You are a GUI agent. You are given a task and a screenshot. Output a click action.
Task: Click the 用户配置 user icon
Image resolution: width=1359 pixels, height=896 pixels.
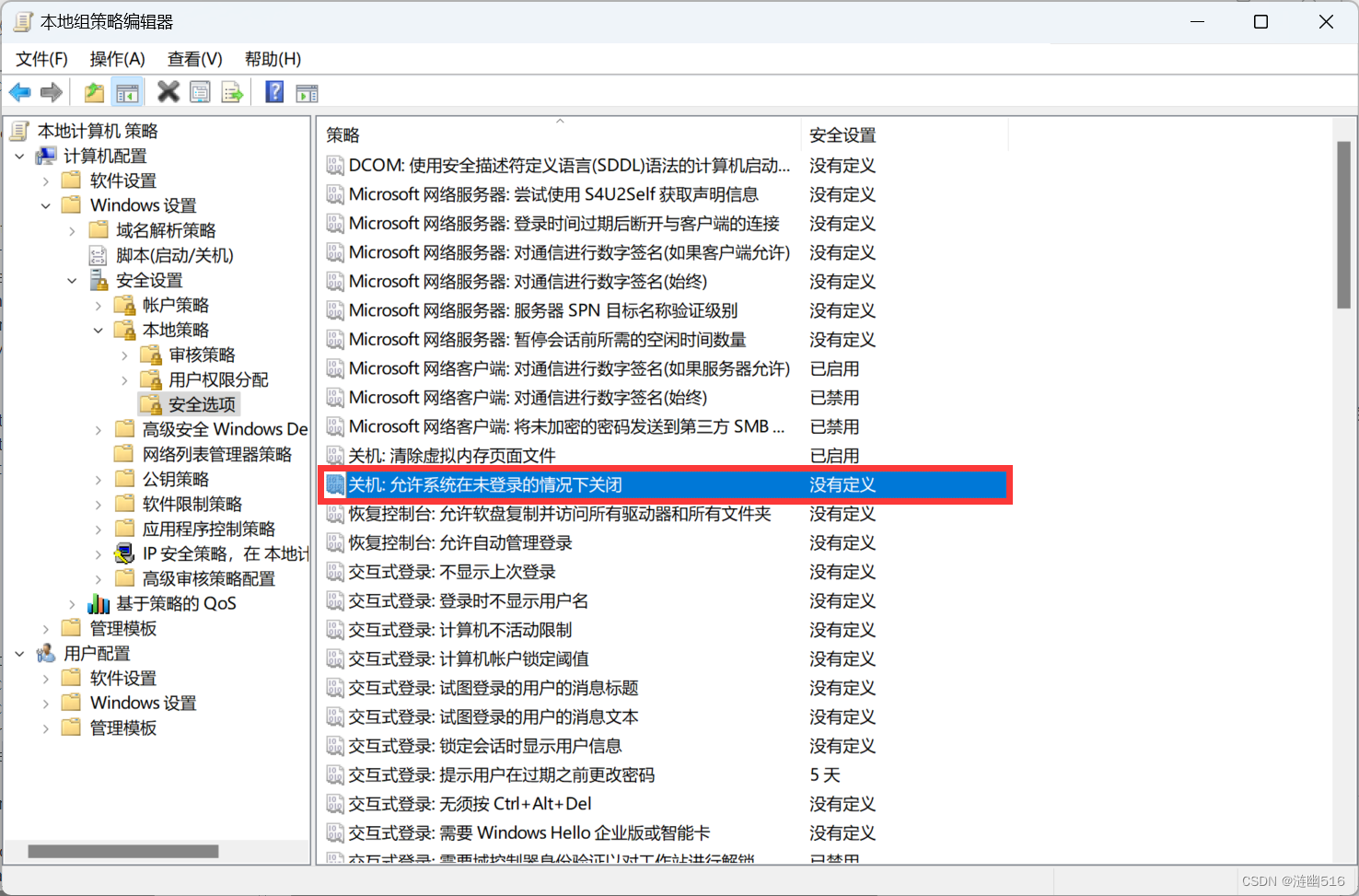[x=46, y=653]
